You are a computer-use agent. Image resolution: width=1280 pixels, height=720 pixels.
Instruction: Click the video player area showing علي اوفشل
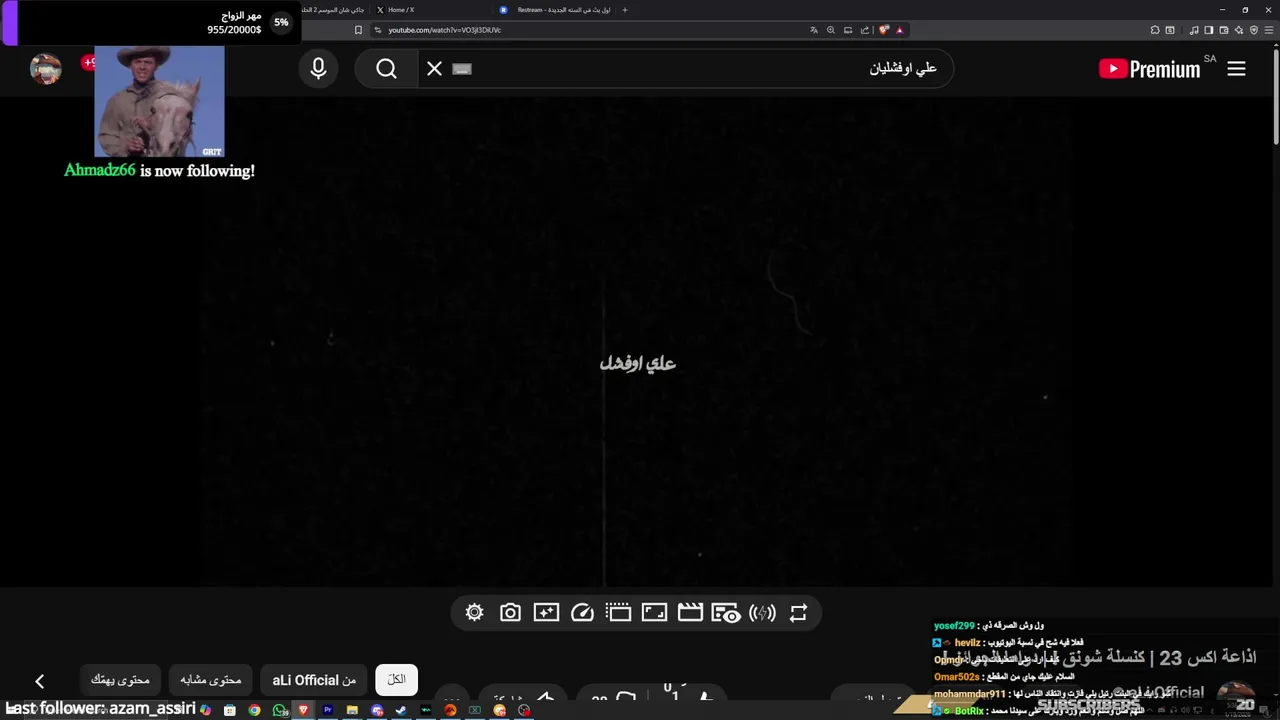[x=638, y=340]
